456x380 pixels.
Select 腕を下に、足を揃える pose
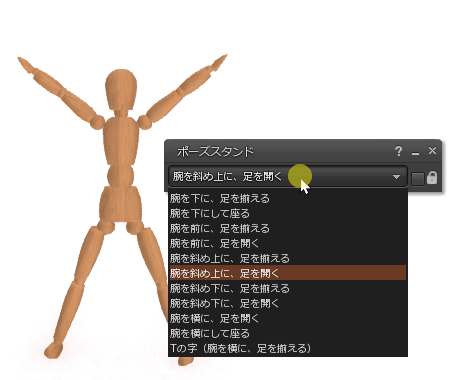288,199
